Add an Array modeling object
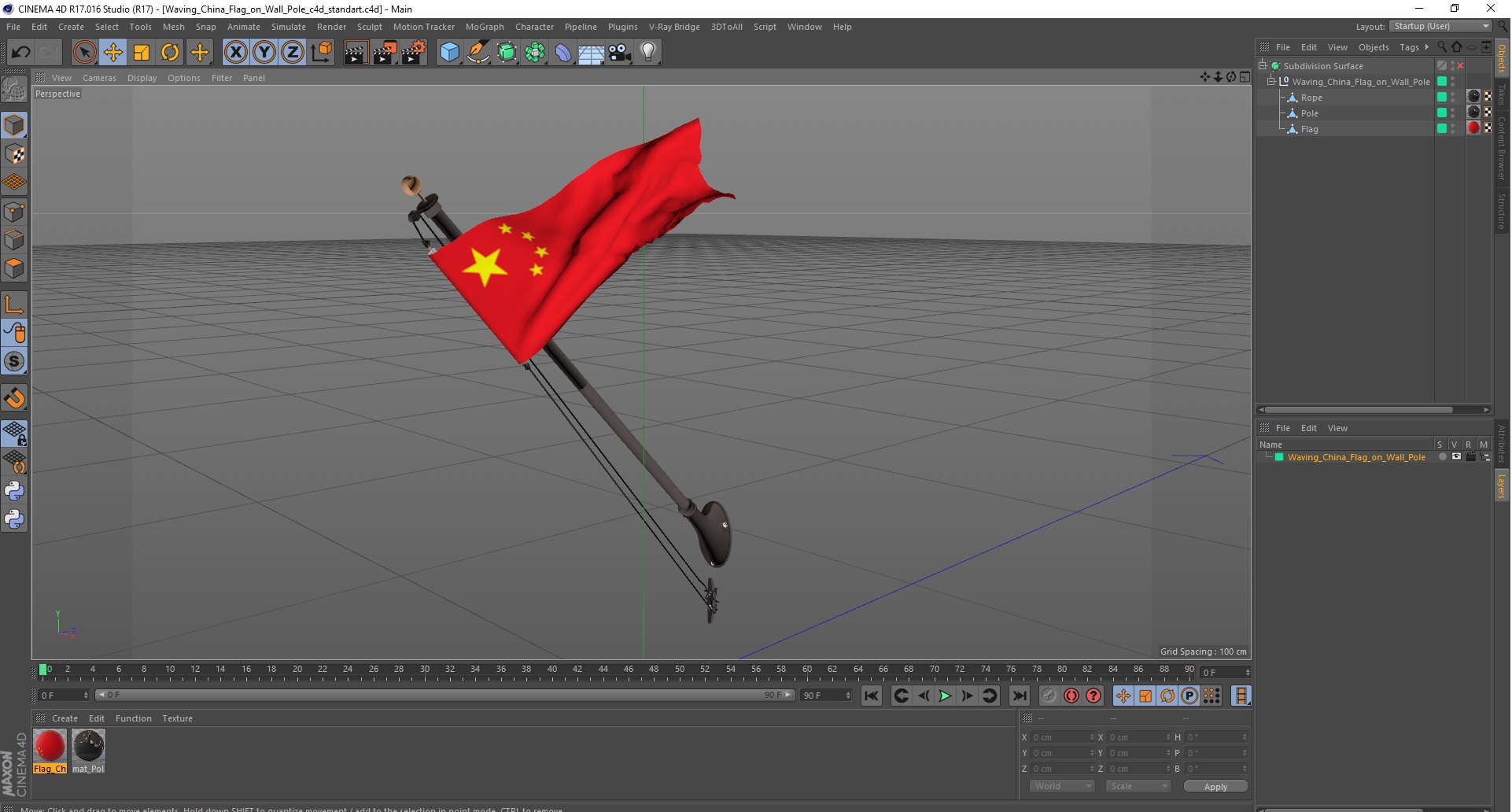 [x=535, y=53]
